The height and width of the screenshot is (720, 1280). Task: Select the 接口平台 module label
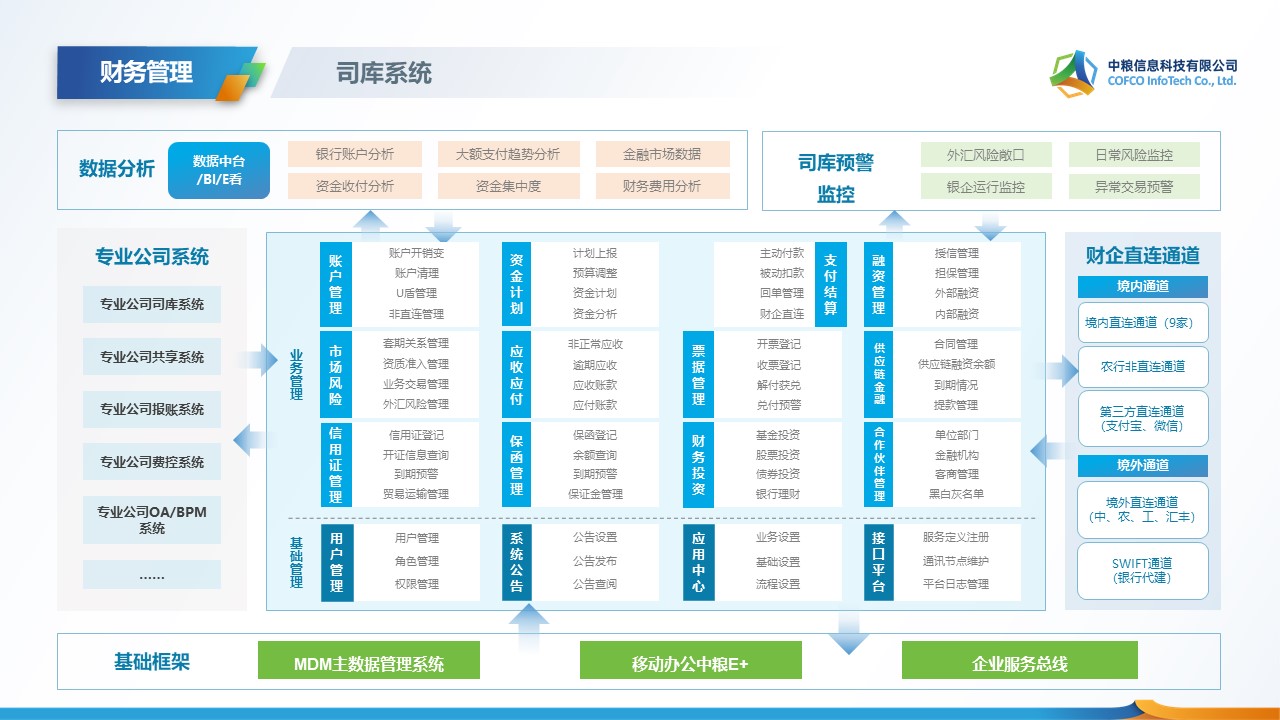tap(878, 561)
